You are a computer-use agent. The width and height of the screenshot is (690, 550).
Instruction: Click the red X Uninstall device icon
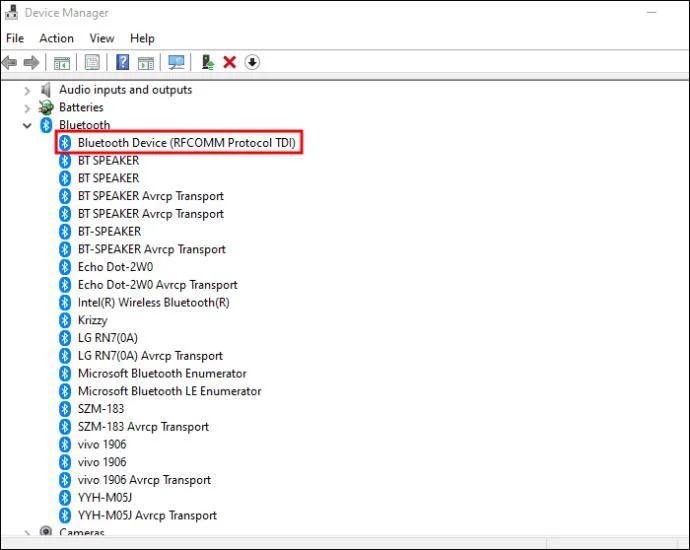tap(230, 62)
